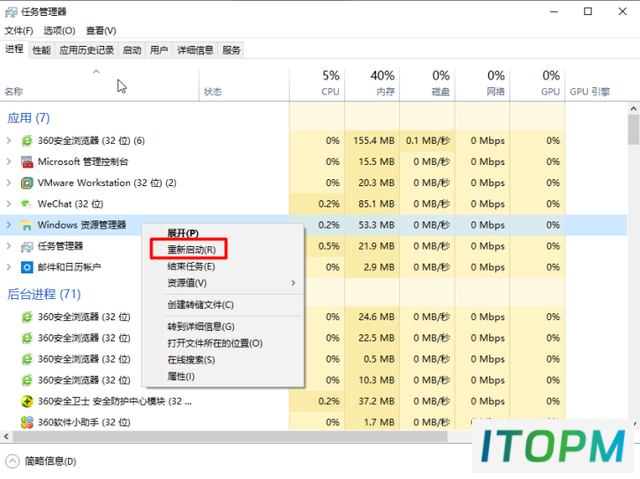Expand the 360安全浏览器 (6) app group
Image resolution: width=640 pixels, height=479 pixels.
pos(9,141)
